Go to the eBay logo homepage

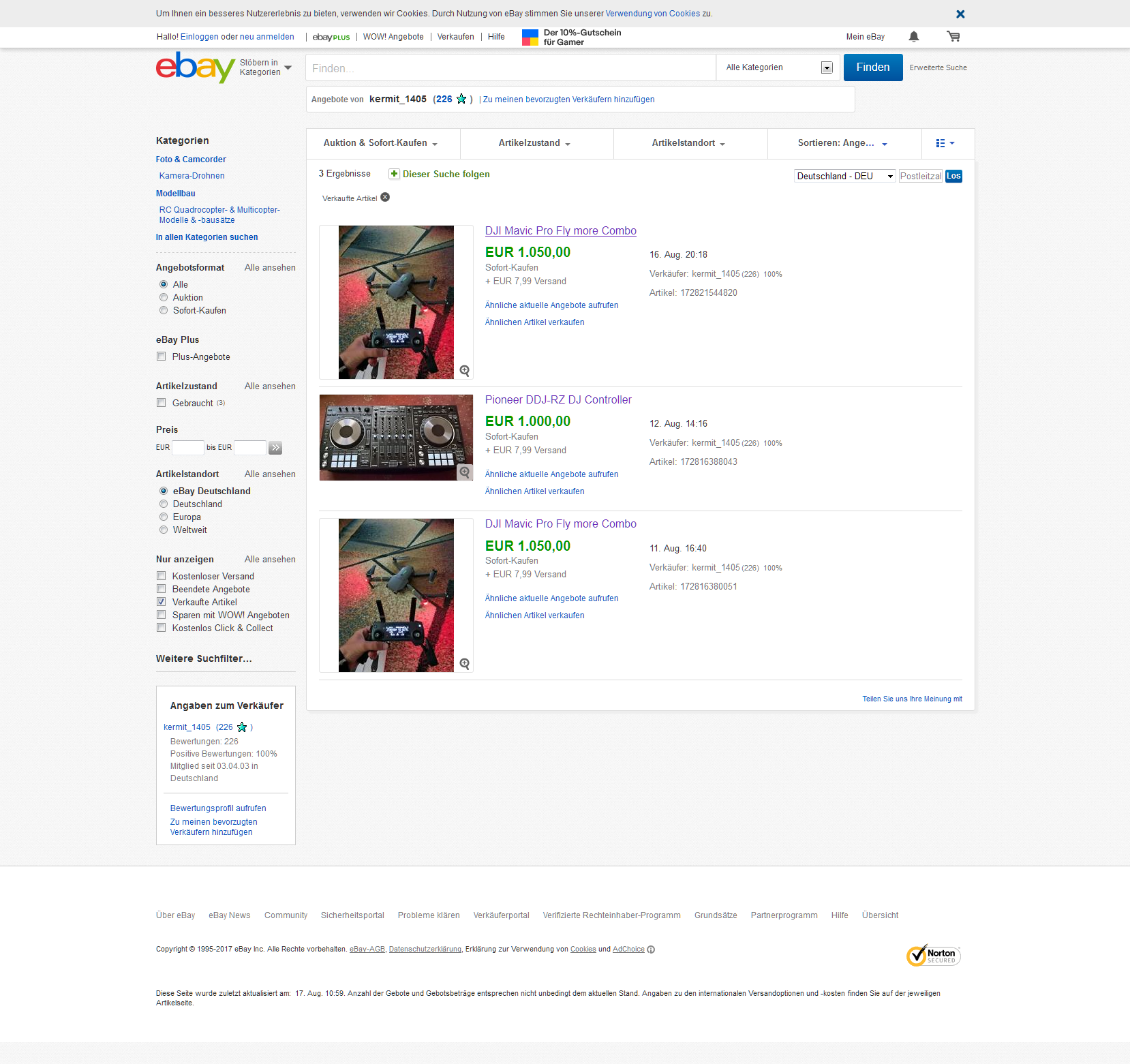[196, 67]
